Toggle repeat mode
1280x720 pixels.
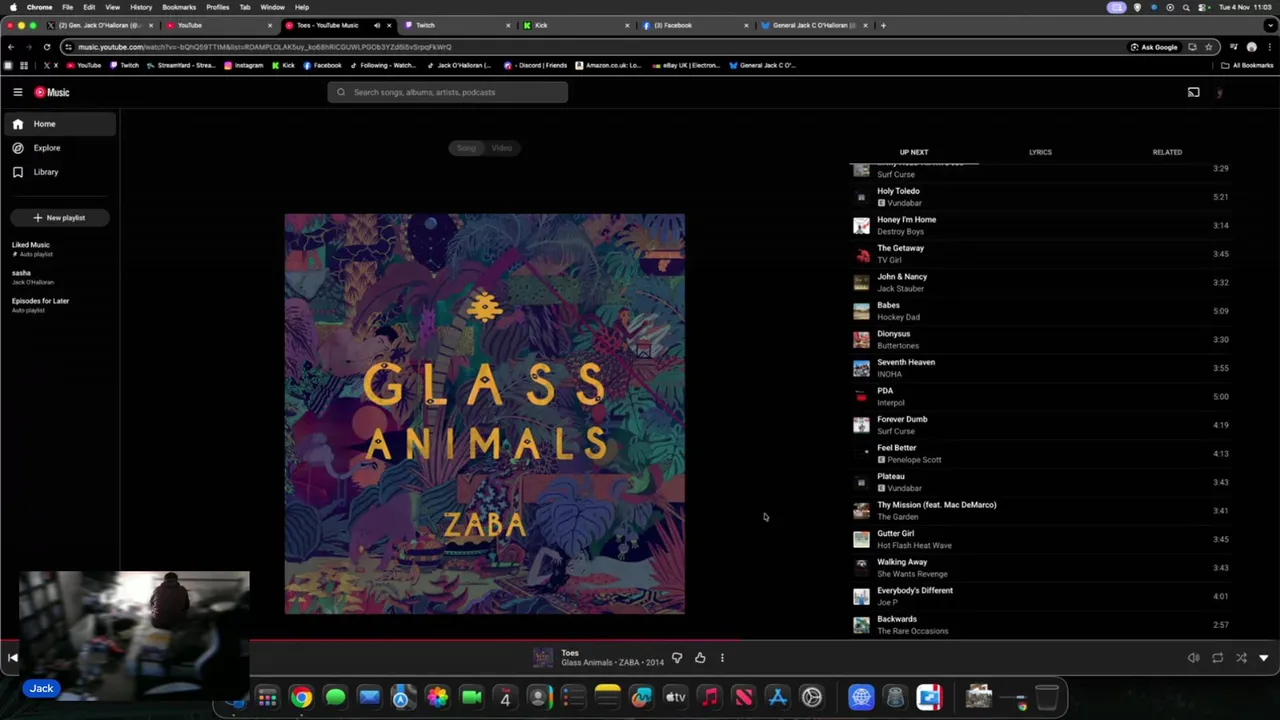pyautogui.click(x=1217, y=658)
